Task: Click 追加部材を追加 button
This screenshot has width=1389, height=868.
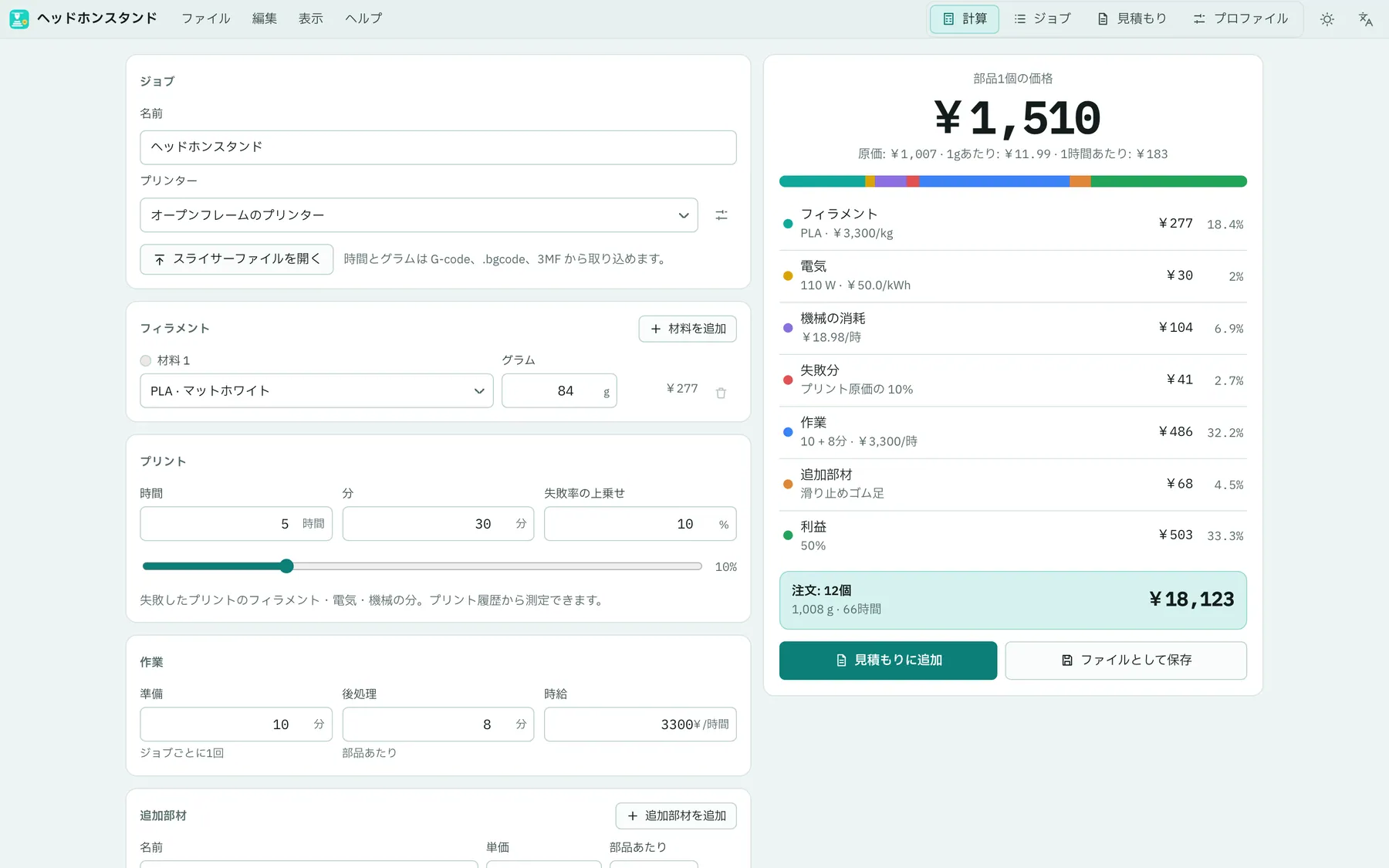Action: click(x=676, y=816)
